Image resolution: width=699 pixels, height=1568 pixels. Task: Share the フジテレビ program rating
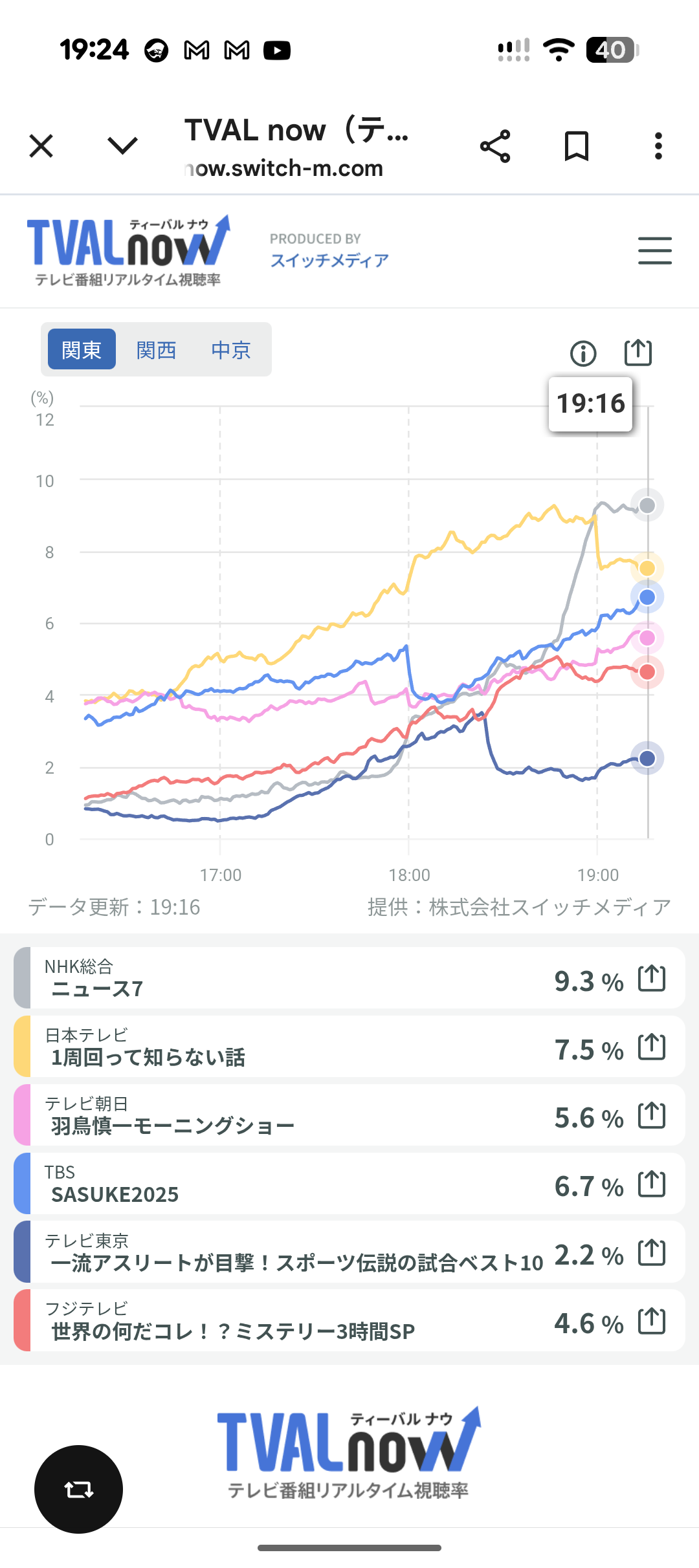coord(651,1321)
